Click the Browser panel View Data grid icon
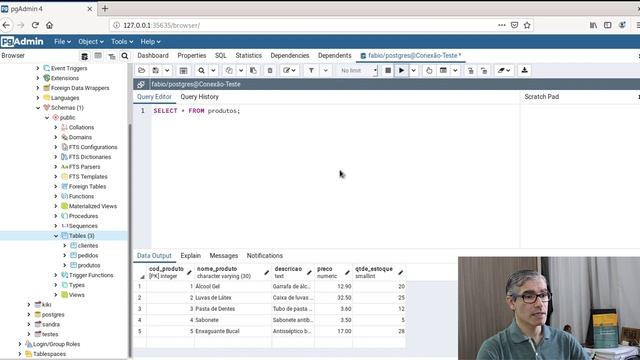The height and width of the screenshot is (360, 640). (x=98, y=56)
